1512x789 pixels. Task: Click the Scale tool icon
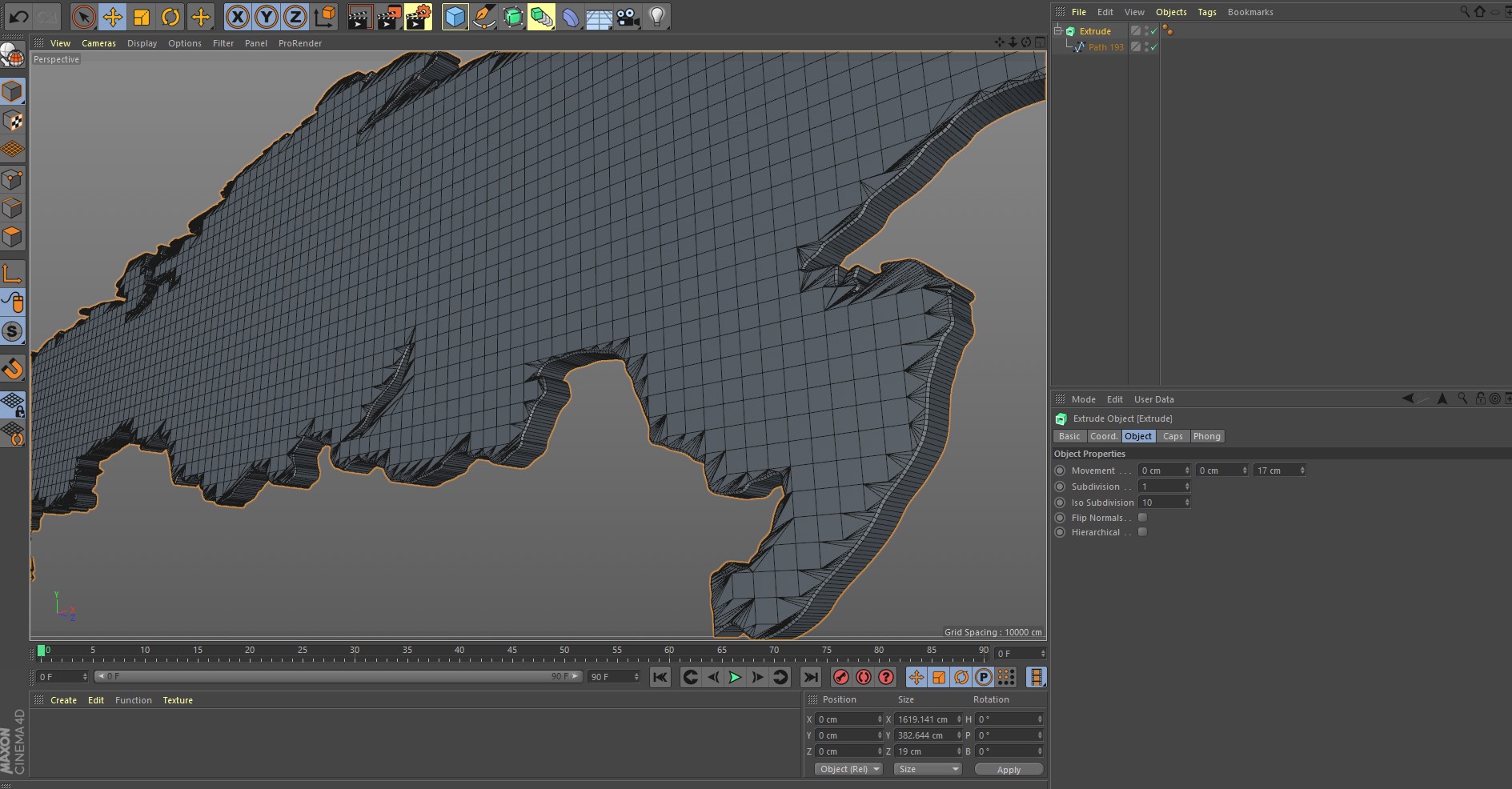click(x=142, y=17)
